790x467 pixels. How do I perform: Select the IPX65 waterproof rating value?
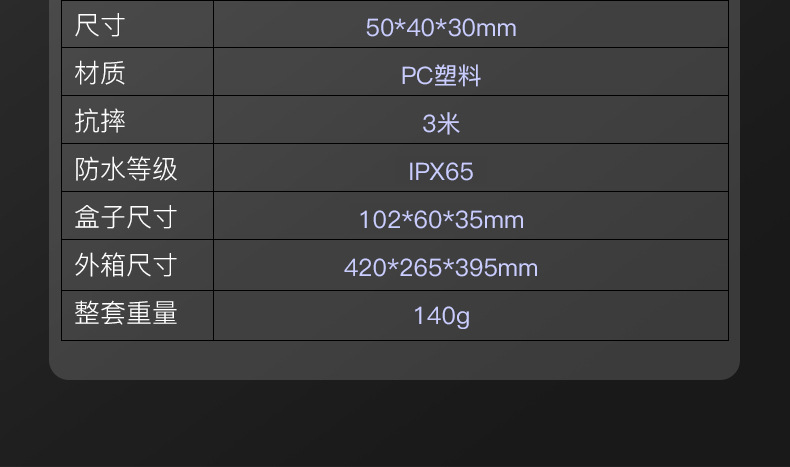point(441,172)
